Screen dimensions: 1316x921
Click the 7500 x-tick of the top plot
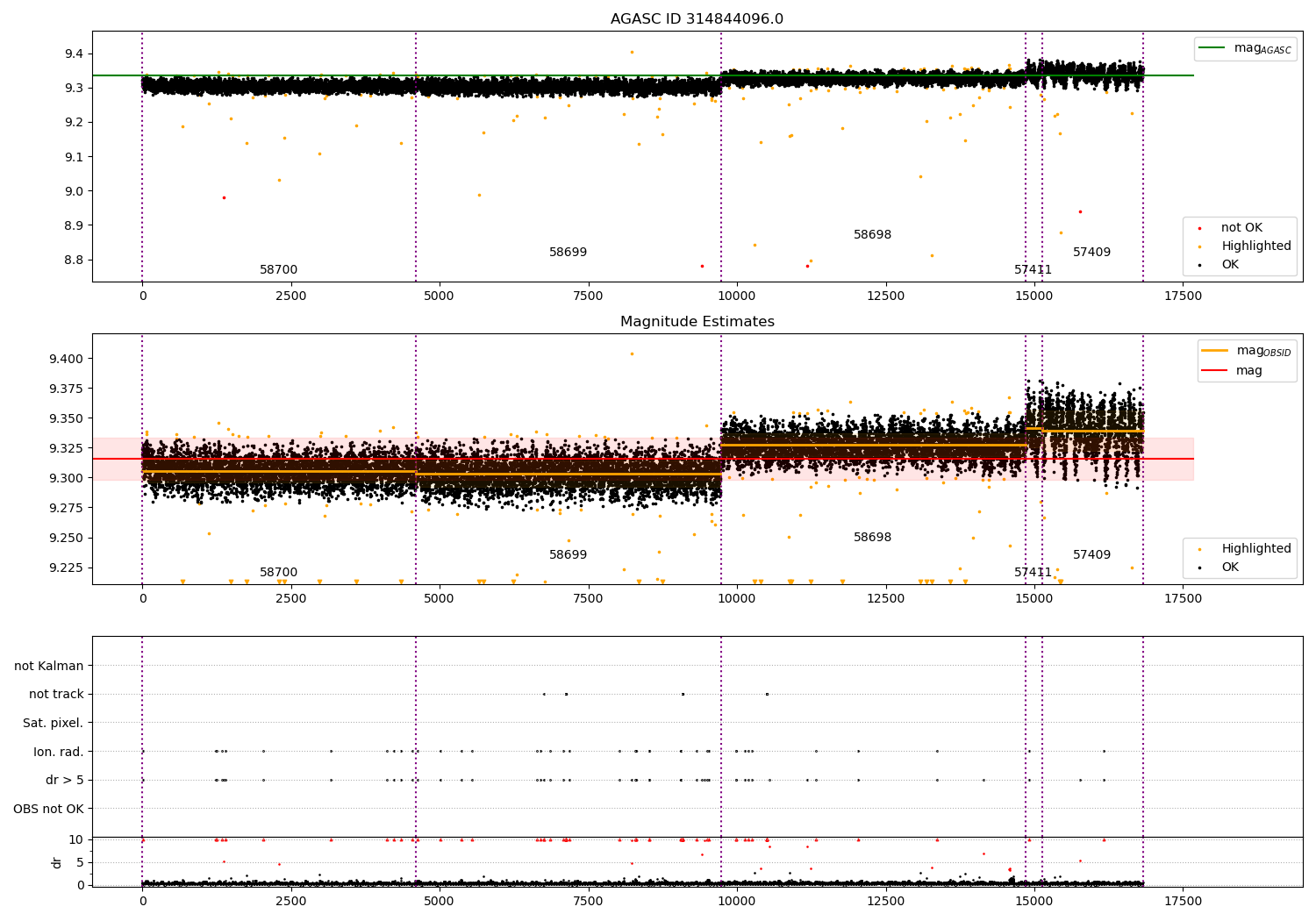(589, 296)
